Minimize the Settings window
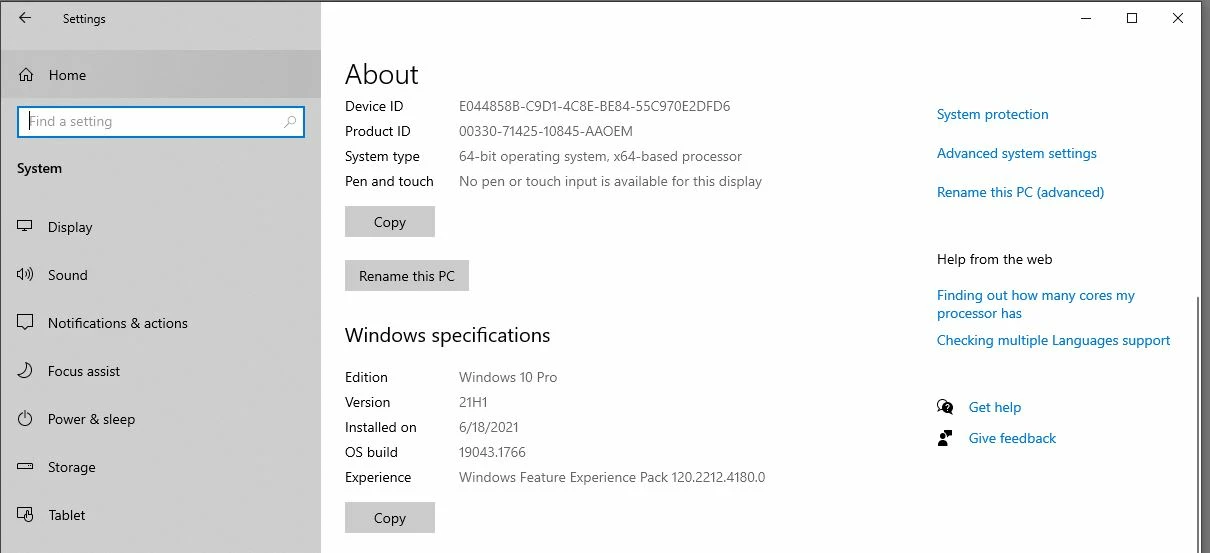The height and width of the screenshot is (553, 1210). 1086,18
